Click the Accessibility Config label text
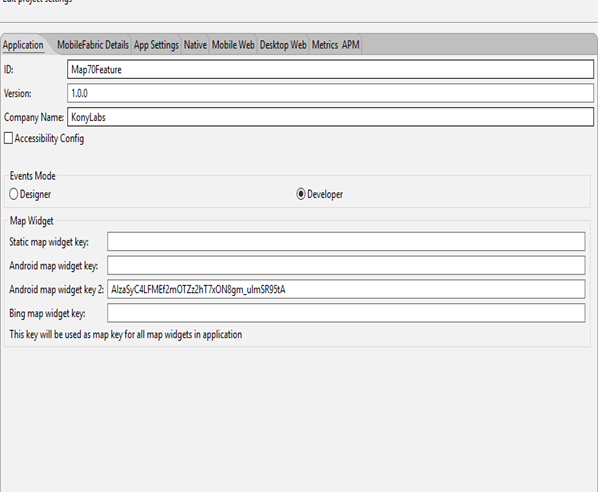 (x=49, y=138)
